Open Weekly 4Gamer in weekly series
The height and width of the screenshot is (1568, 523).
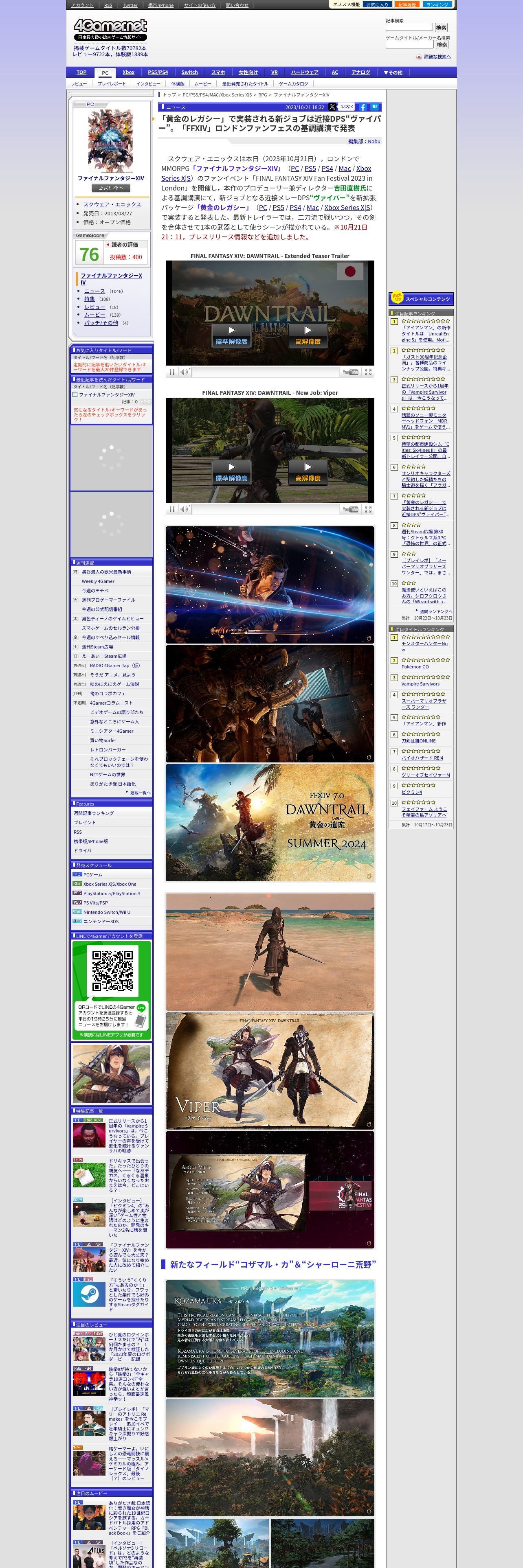point(98,581)
